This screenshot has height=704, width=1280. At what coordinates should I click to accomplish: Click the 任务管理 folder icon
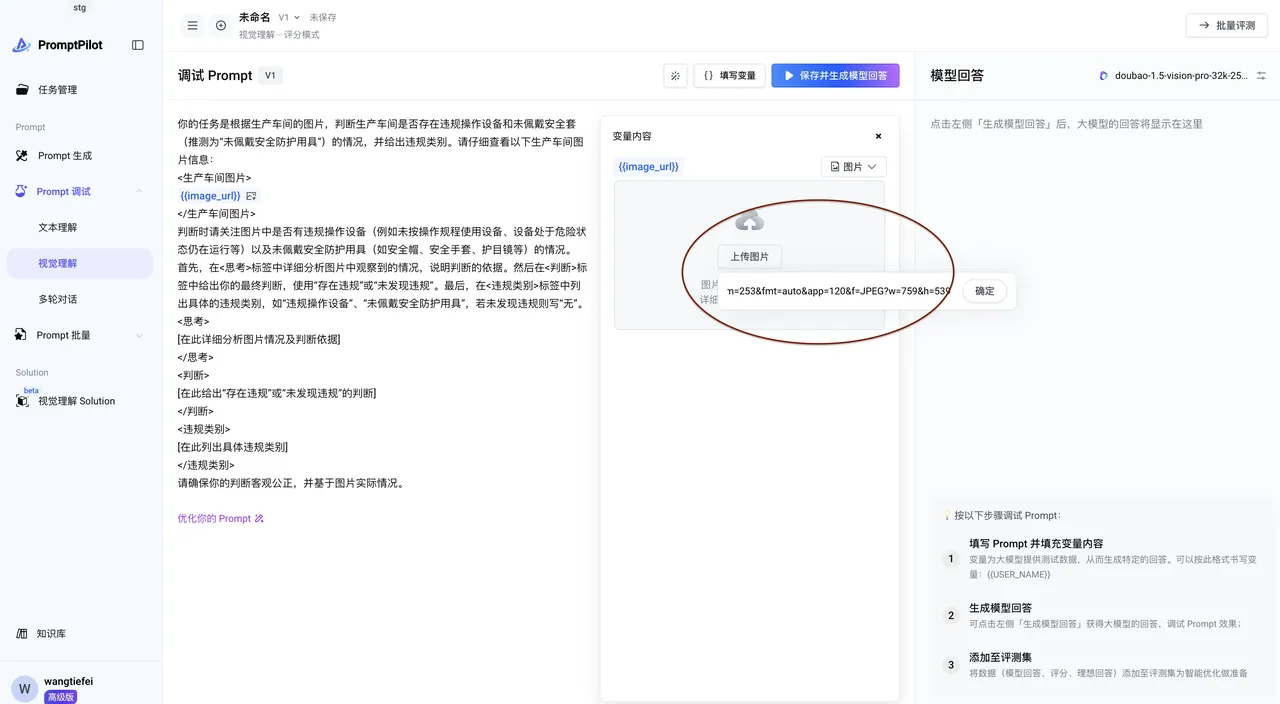coord(22,90)
